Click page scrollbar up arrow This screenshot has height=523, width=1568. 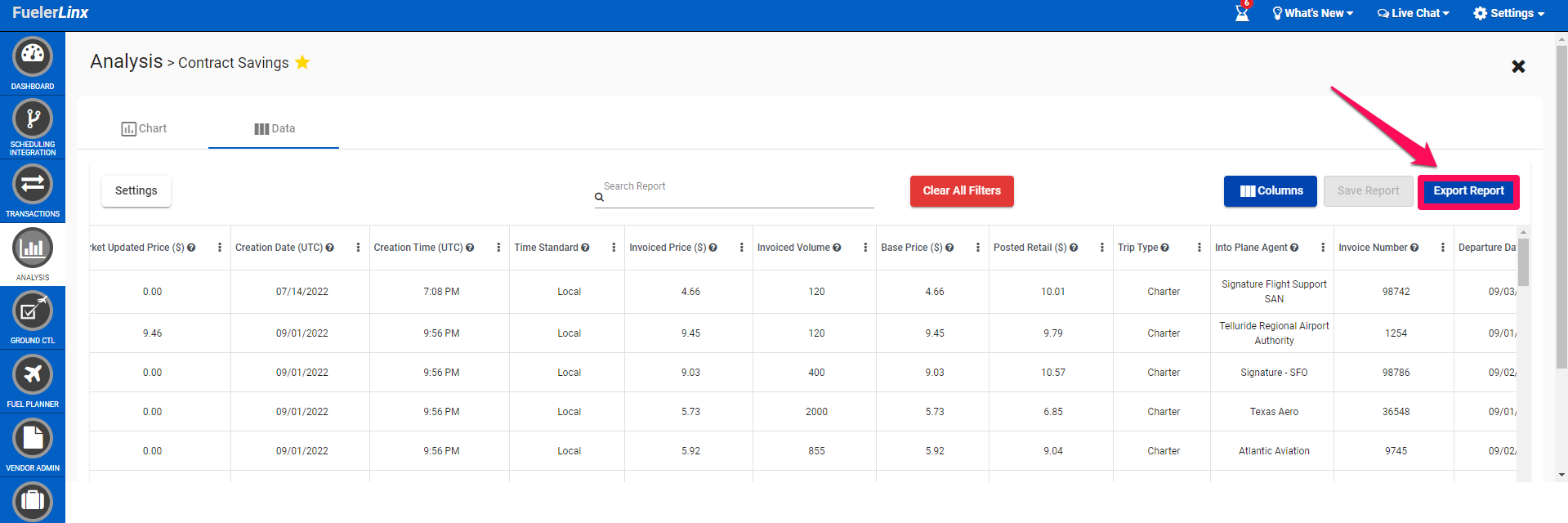tap(1562, 38)
